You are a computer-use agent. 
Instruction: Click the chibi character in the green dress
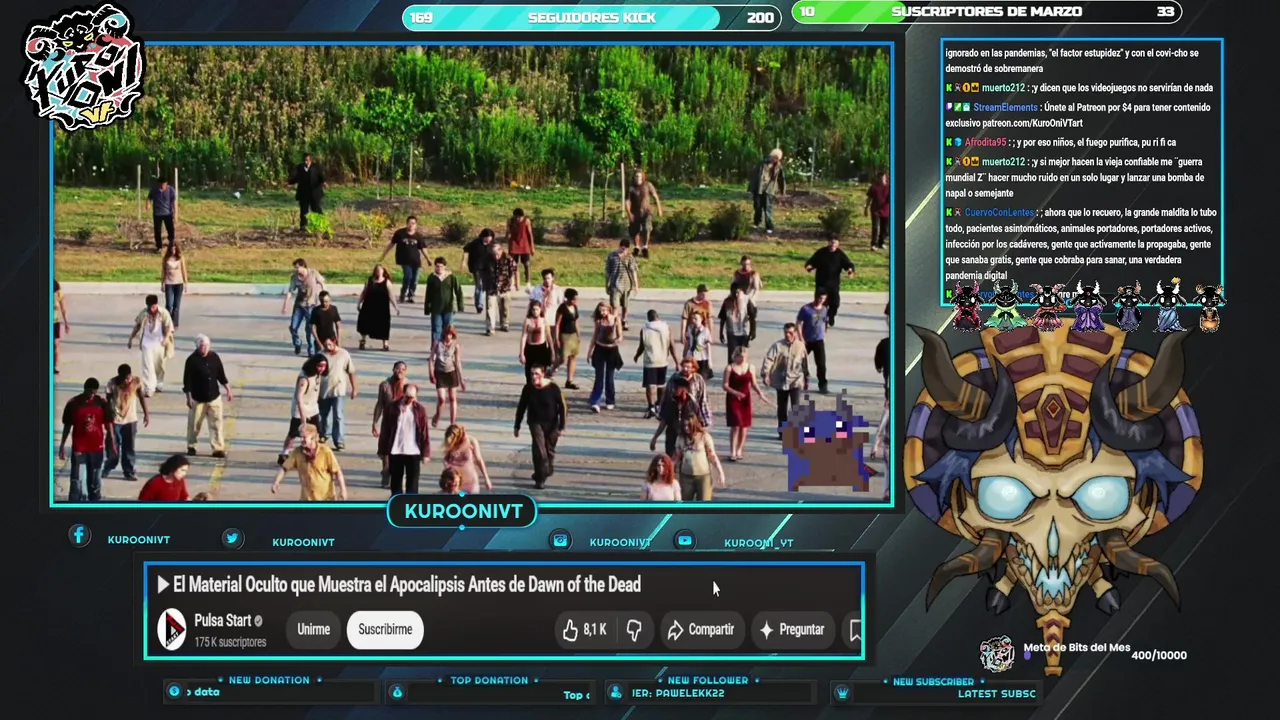1006,307
